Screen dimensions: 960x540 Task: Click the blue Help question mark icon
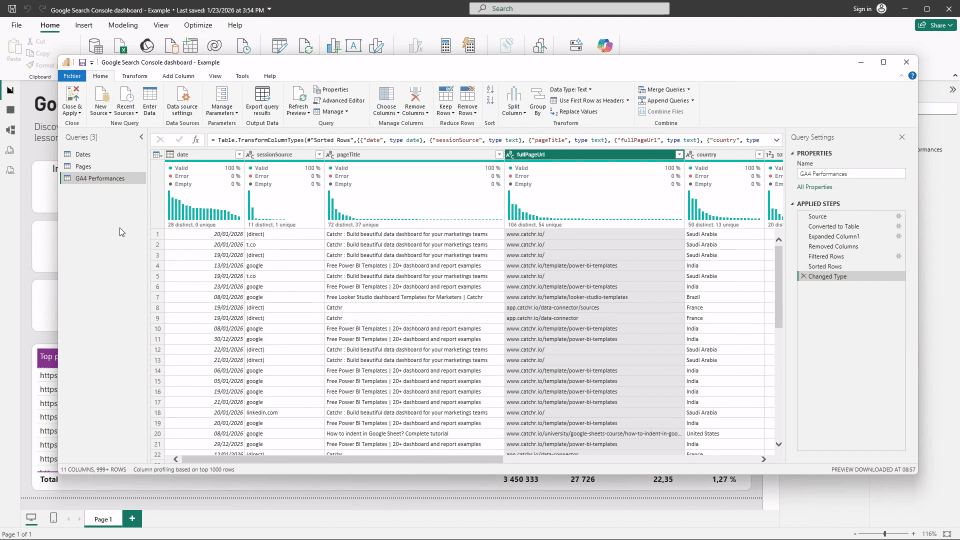coord(912,76)
